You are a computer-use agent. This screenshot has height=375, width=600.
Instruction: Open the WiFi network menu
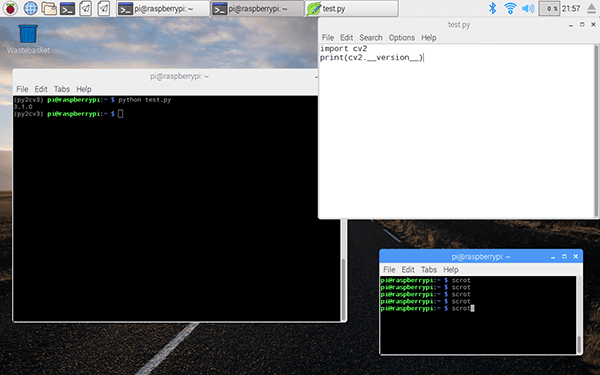[510, 8]
